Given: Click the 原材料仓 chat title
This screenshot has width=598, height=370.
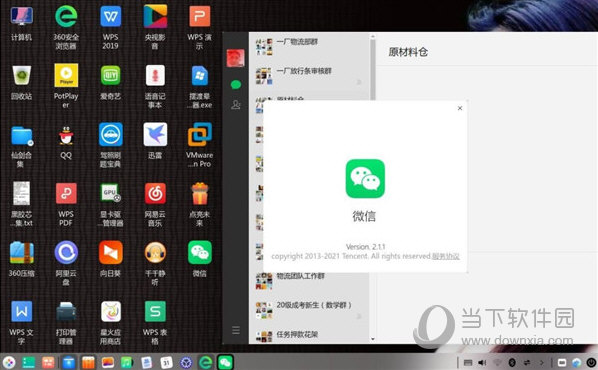Looking at the screenshot, I should 408,52.
